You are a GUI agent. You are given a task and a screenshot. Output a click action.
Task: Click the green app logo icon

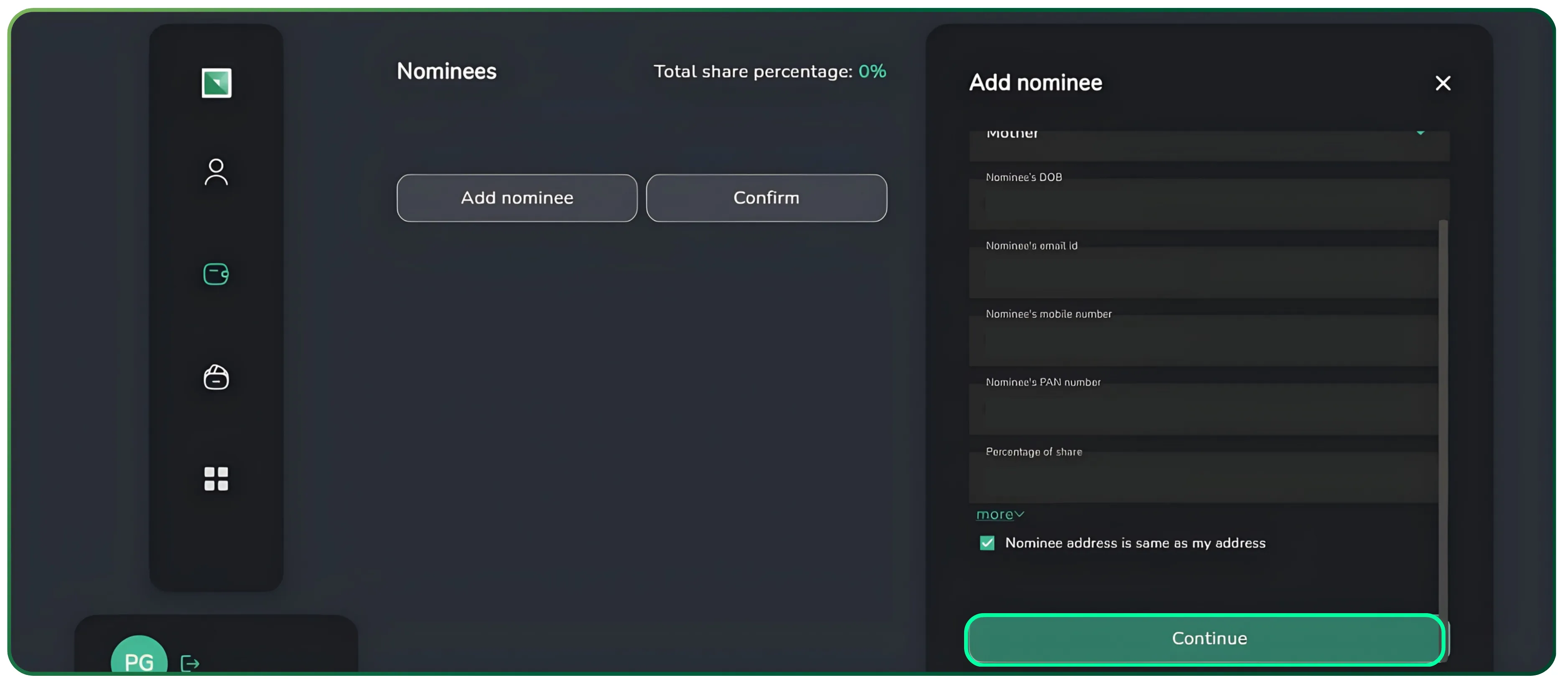tap(216, 83)
